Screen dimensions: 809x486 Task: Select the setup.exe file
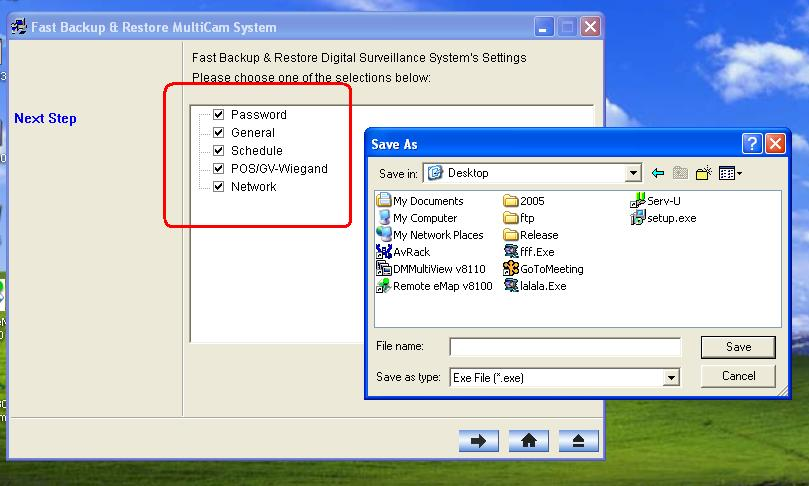tap(664, 217)
